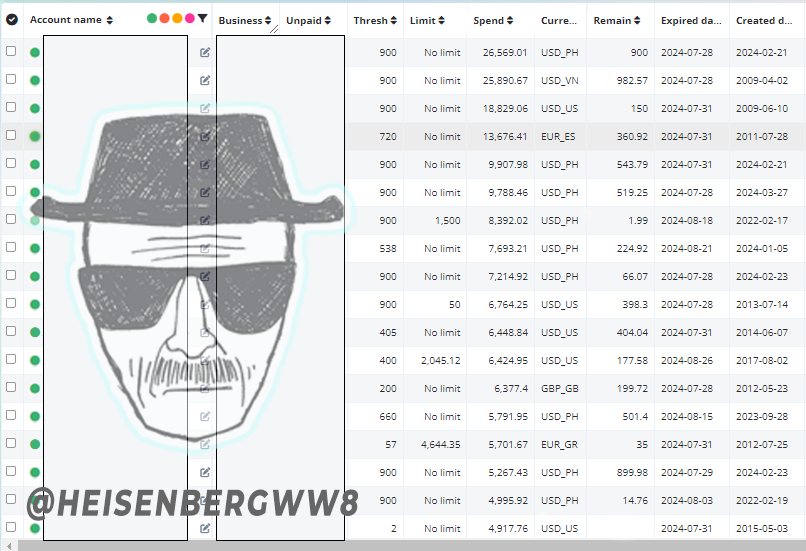Image resolution: width=806 pixels, height=551 pixels.
Task: Click the edit icon in the 5,701.67 spend row
Action: click(x=205, y=444)
